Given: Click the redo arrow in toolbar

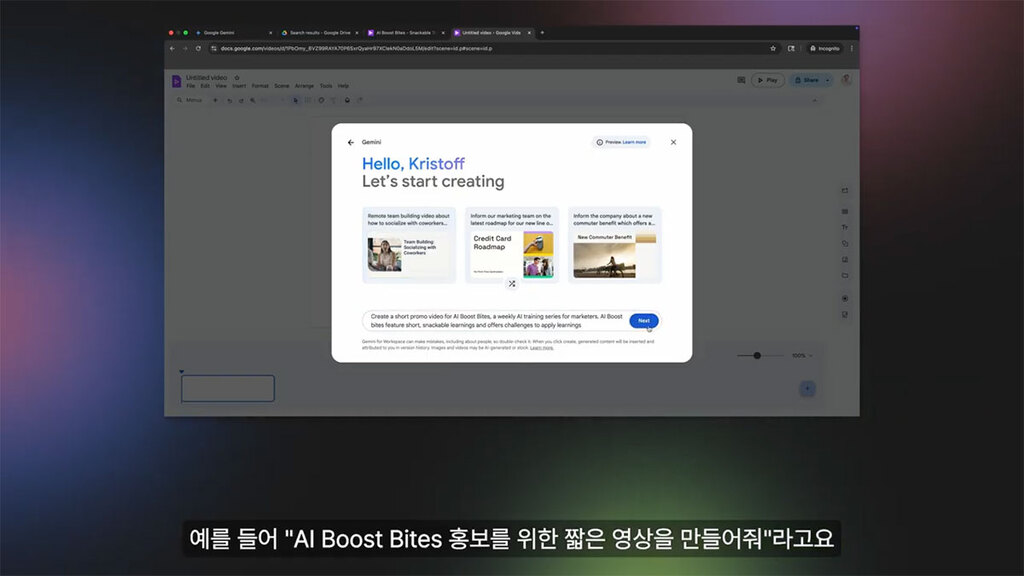Looking at the screenshot, I should tap(241, 101).
